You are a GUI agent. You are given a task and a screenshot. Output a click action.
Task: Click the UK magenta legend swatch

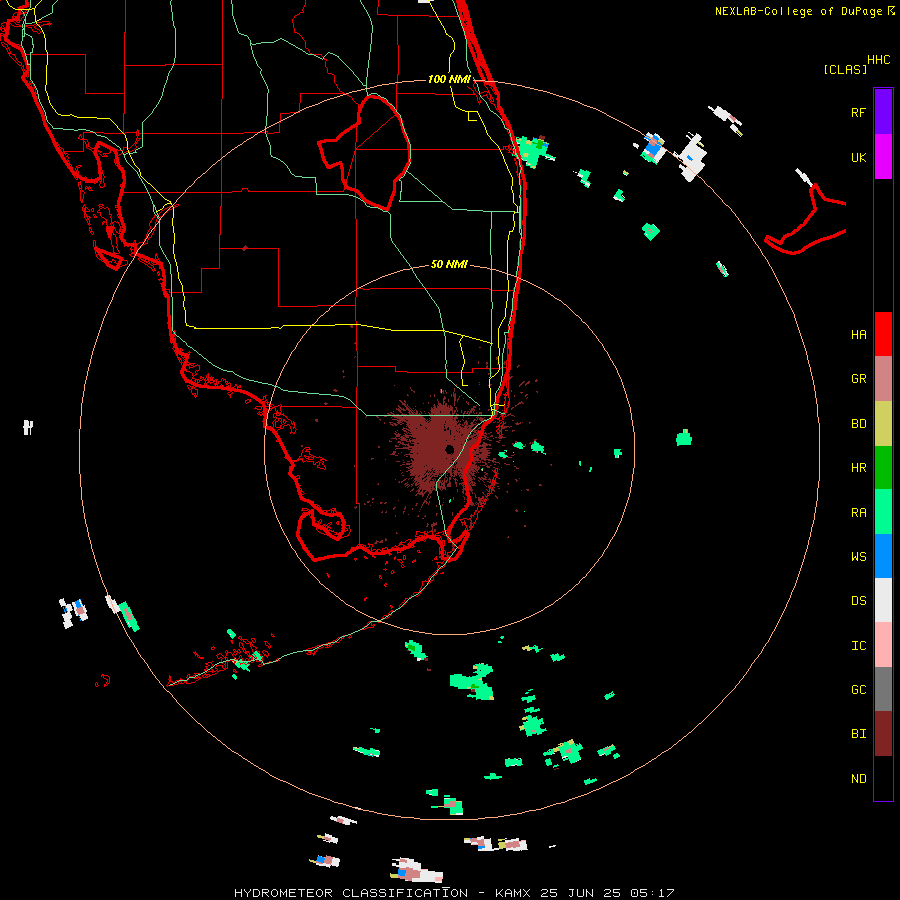click(883, 157)
